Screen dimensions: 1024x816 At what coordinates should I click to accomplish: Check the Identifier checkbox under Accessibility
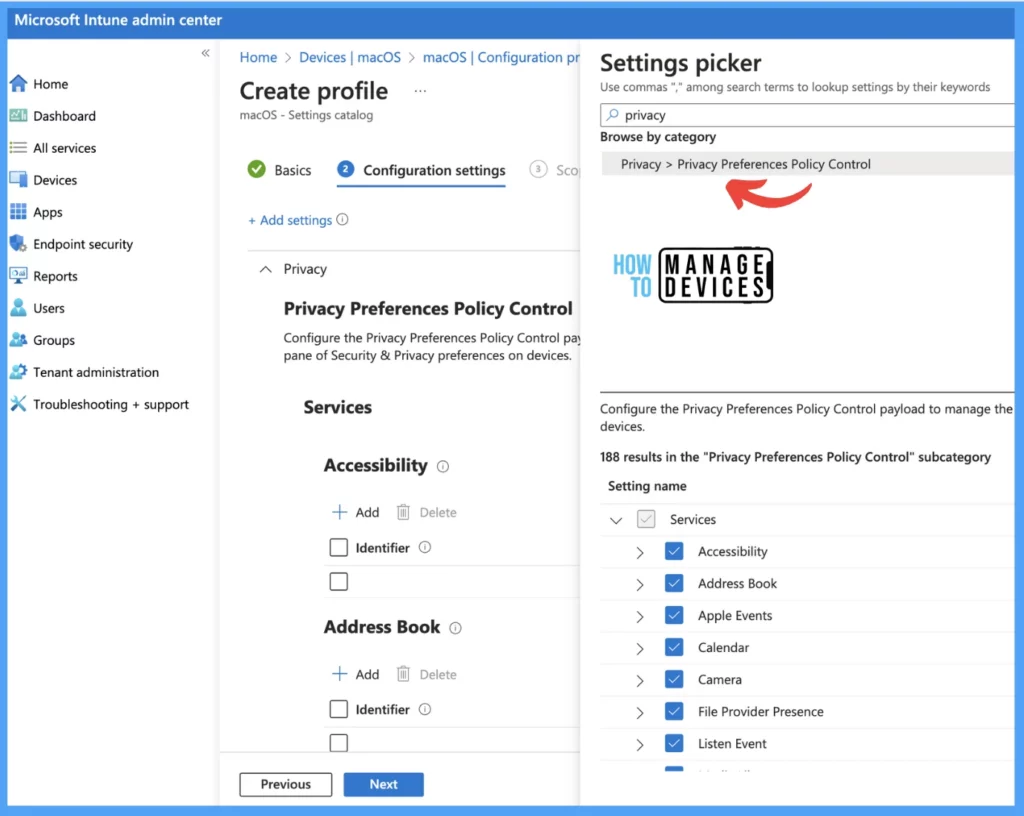pos(338,547)
